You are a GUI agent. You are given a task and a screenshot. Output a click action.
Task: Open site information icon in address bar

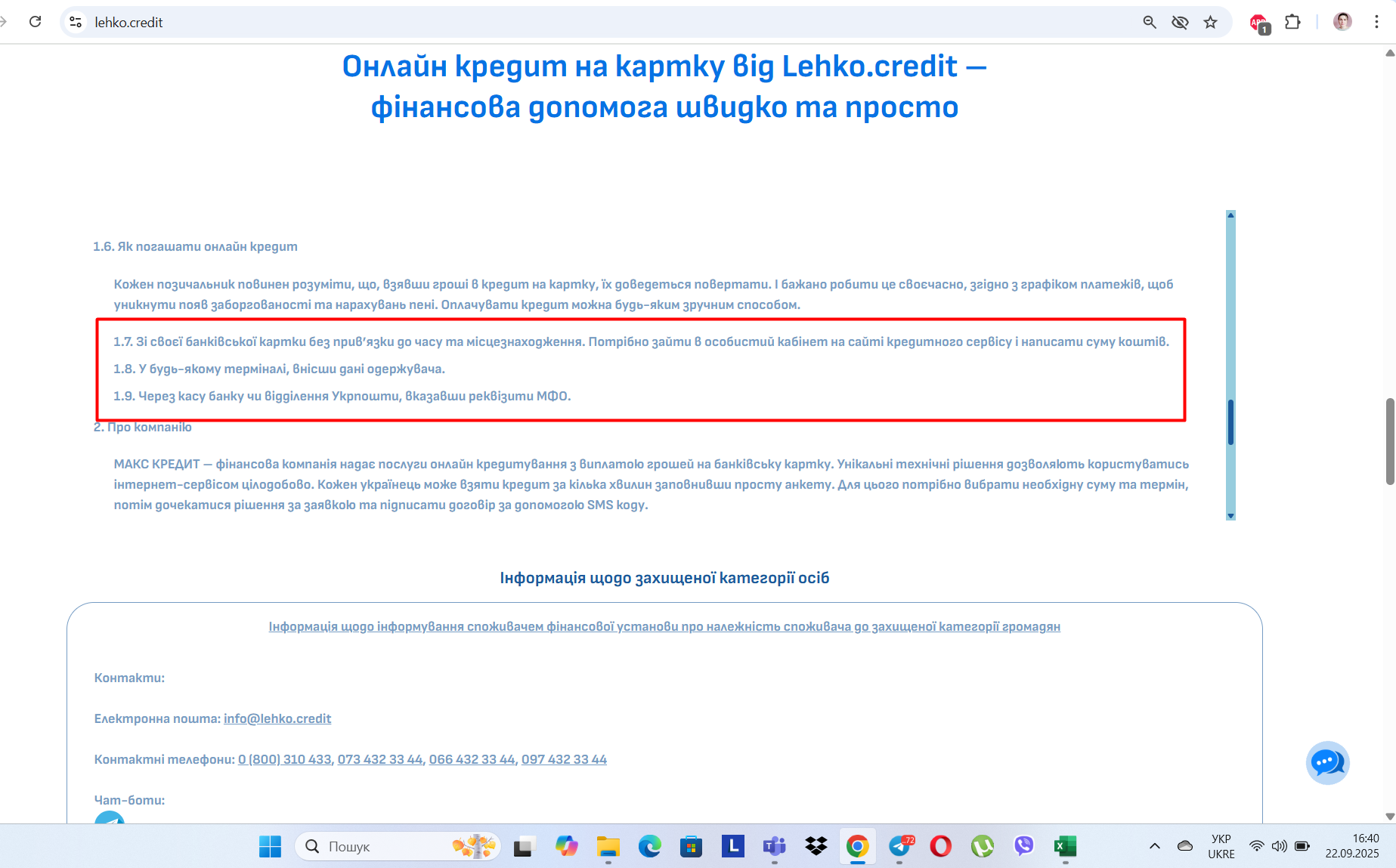[x=76, y=22]
